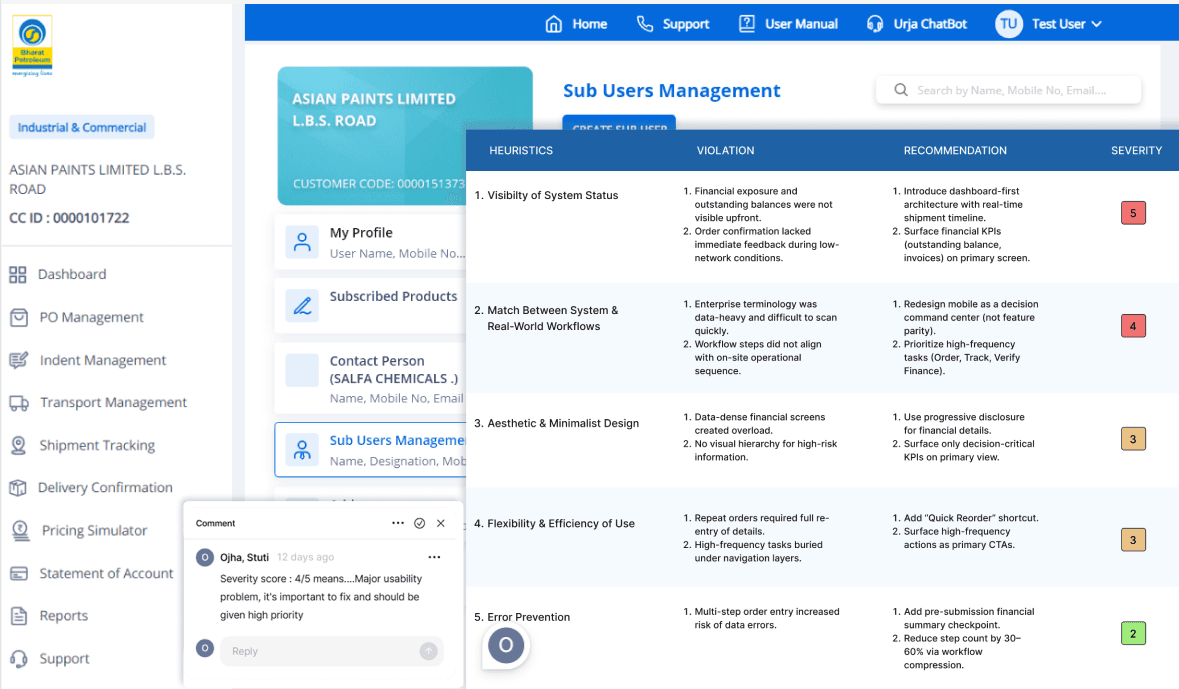Screen dimensions: 1179x689
Task: Open Reports in sidebar
Action: coord(64,615)
